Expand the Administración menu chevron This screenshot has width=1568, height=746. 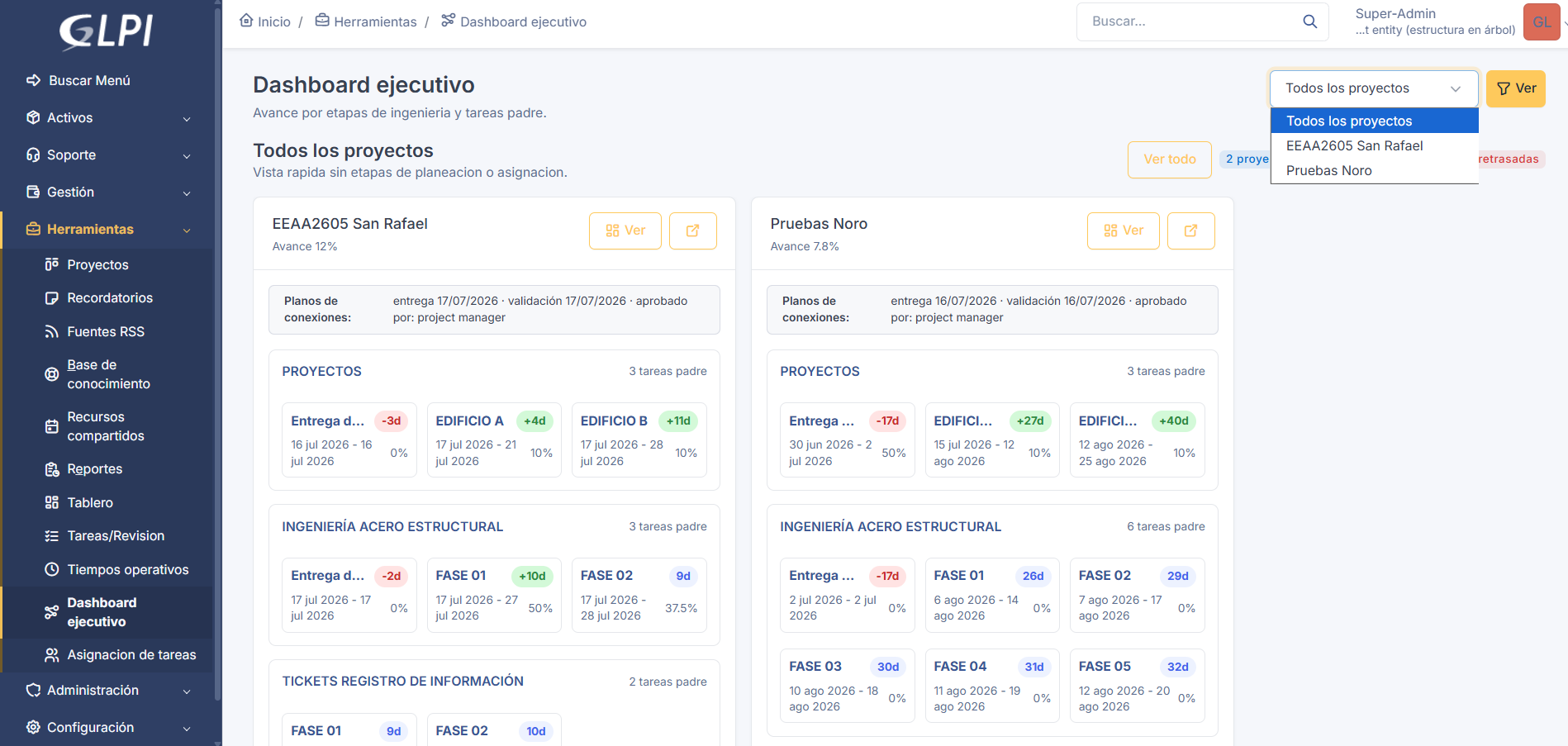point(187,691)
